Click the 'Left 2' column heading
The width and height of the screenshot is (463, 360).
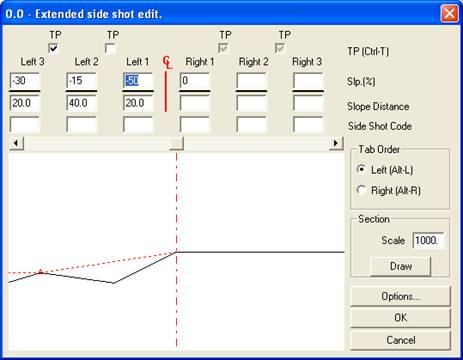[87, 62]
